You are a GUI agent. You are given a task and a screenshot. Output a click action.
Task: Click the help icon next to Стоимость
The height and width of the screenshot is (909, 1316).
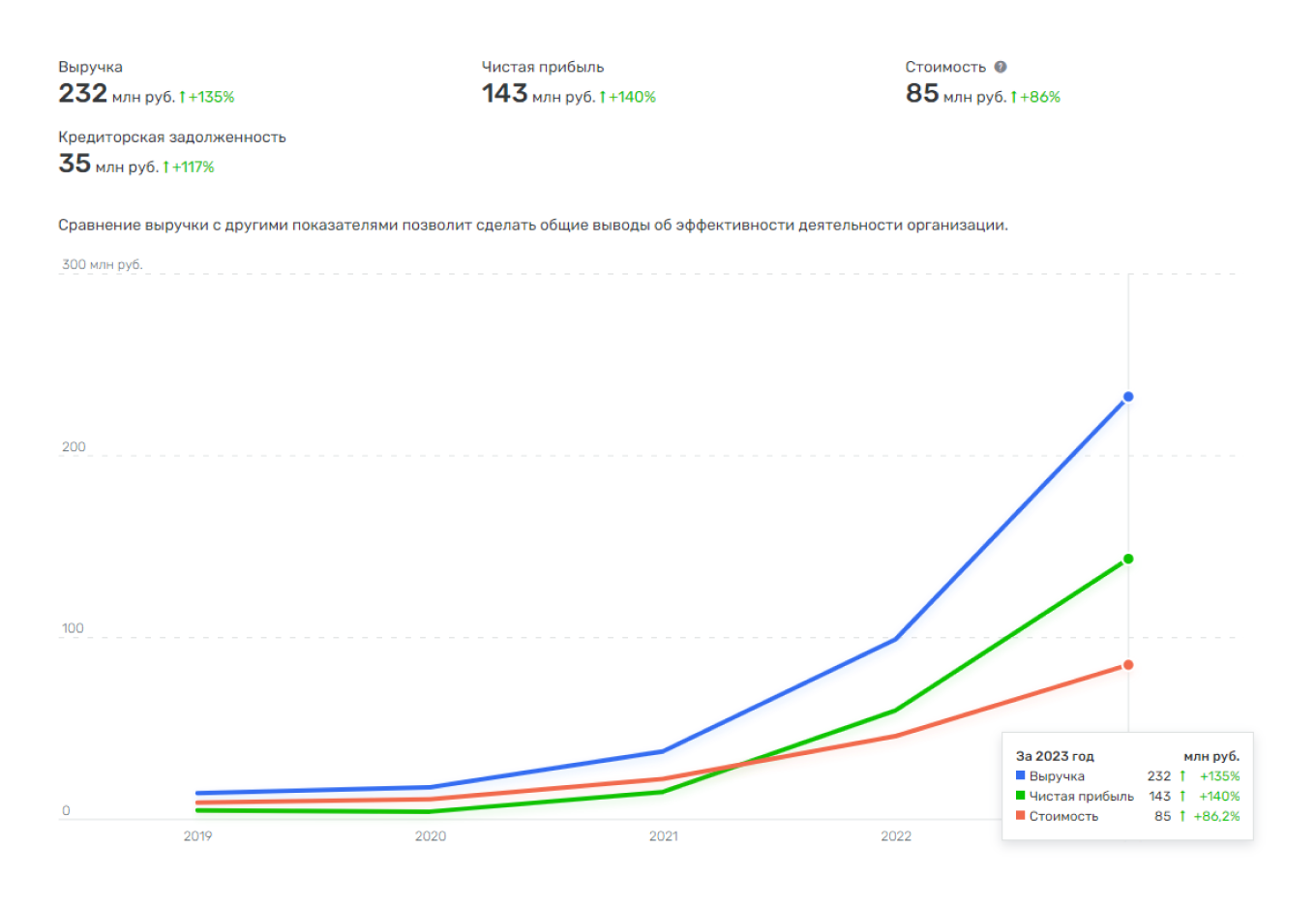(1001, 67)
